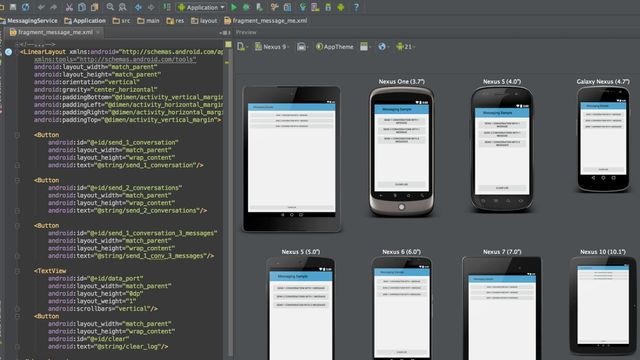The width and height of the screenshot is (640, 360).
Task: Open the API level 21 dropdown
Action: [405, 47]
